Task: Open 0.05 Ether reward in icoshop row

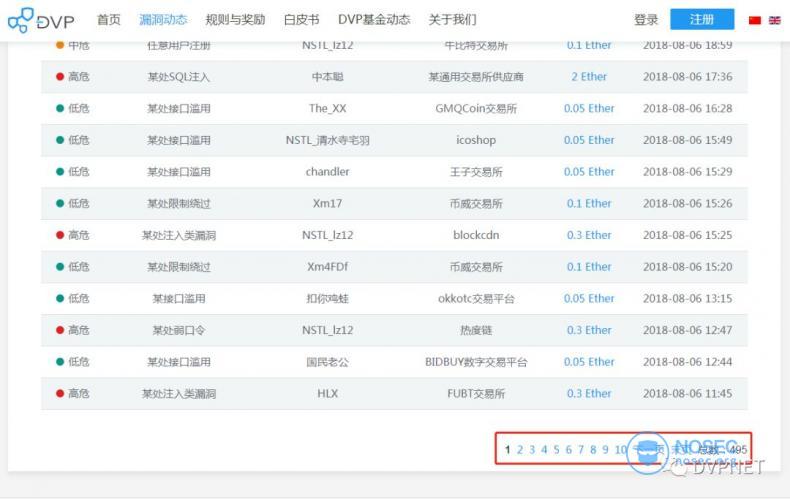Action: [x=589, y=140]
